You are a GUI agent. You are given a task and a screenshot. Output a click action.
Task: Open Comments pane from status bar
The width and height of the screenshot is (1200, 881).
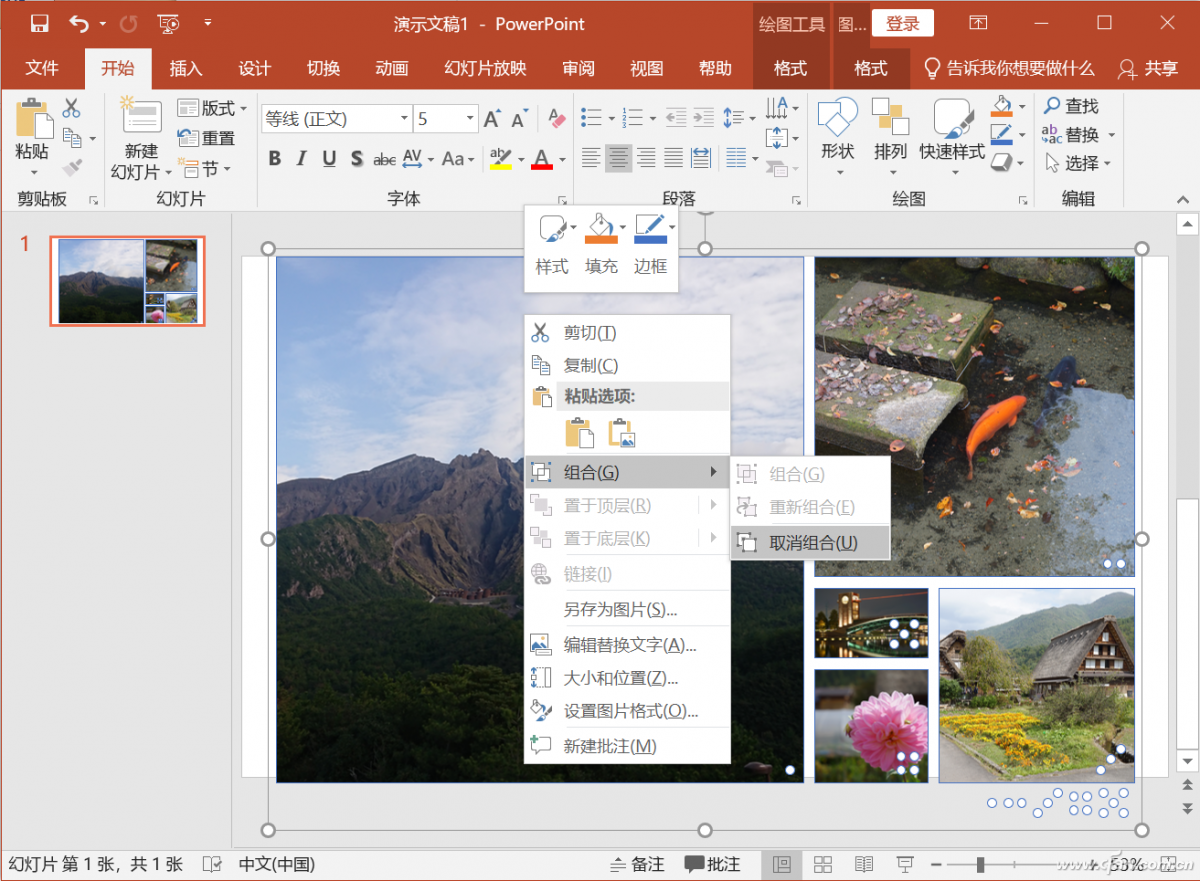713,864
